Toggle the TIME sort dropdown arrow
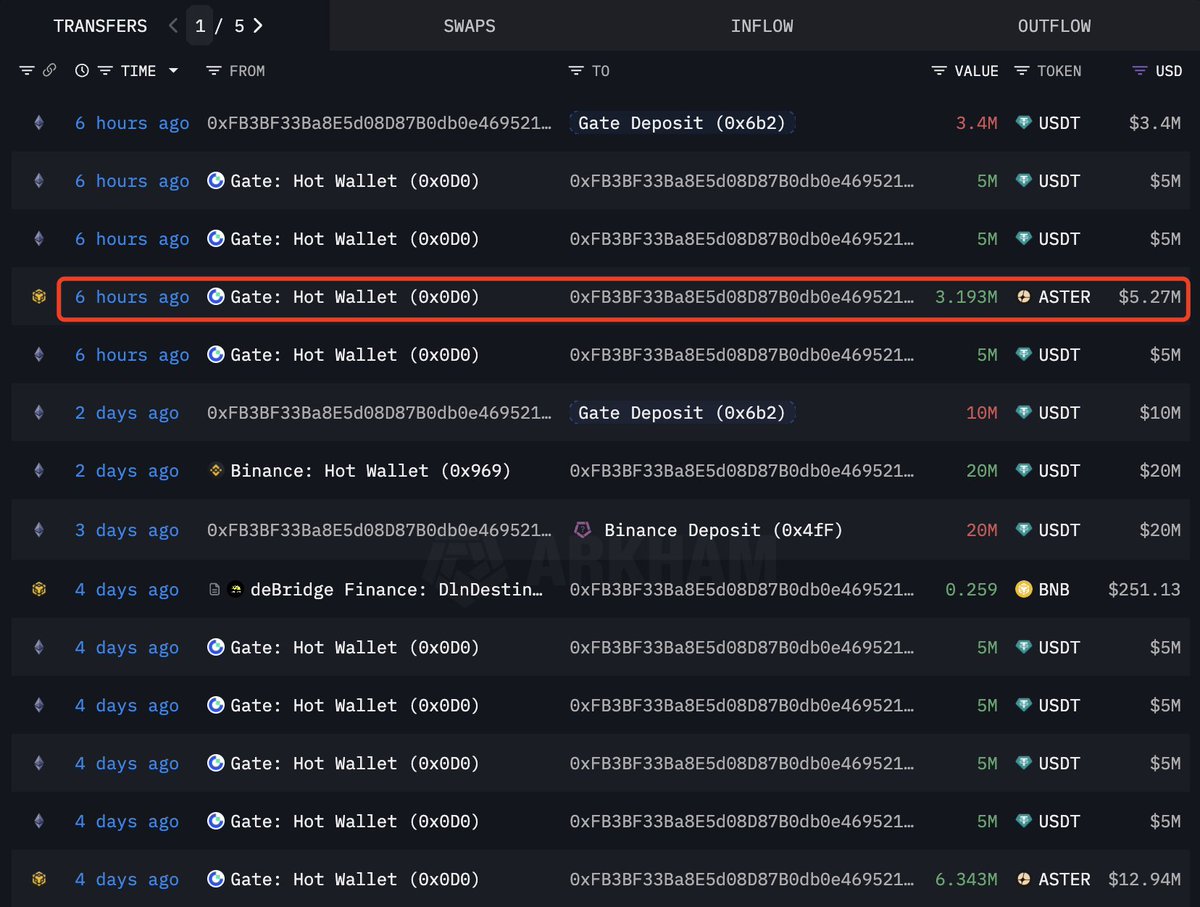Viewport: 1200px width, 907px height. (173, 71)
